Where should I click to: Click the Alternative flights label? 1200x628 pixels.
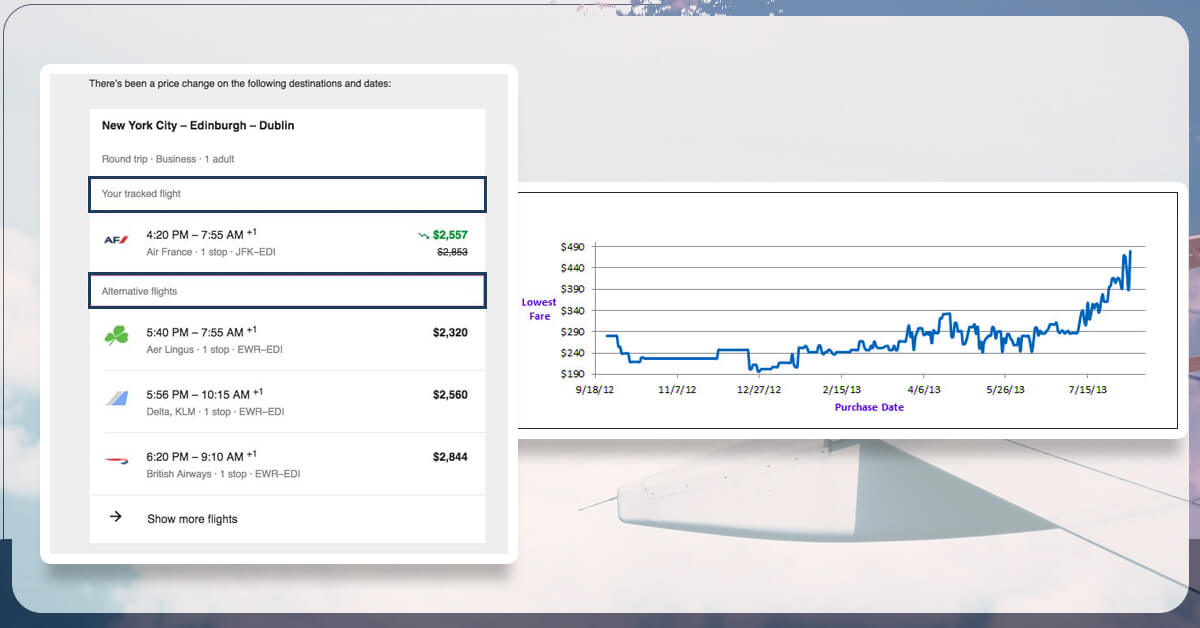tap(139, 291)
